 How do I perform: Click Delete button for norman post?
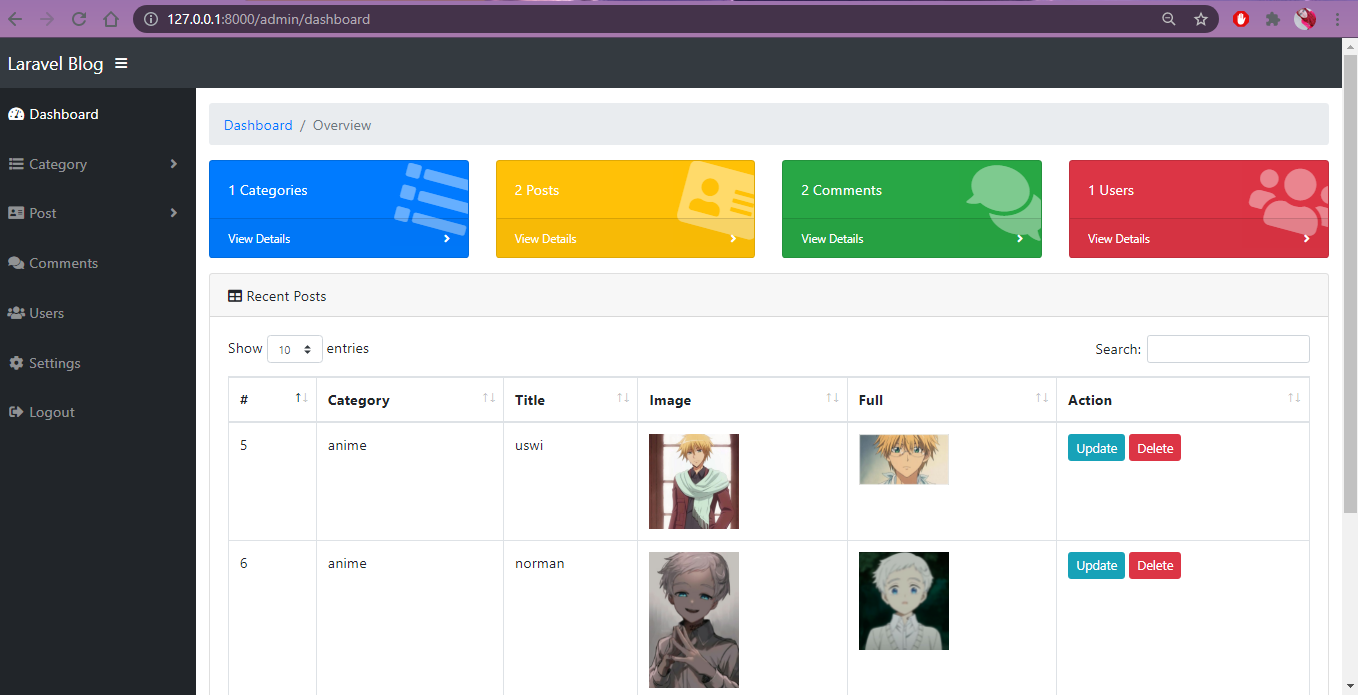[x=1155, y=566]
